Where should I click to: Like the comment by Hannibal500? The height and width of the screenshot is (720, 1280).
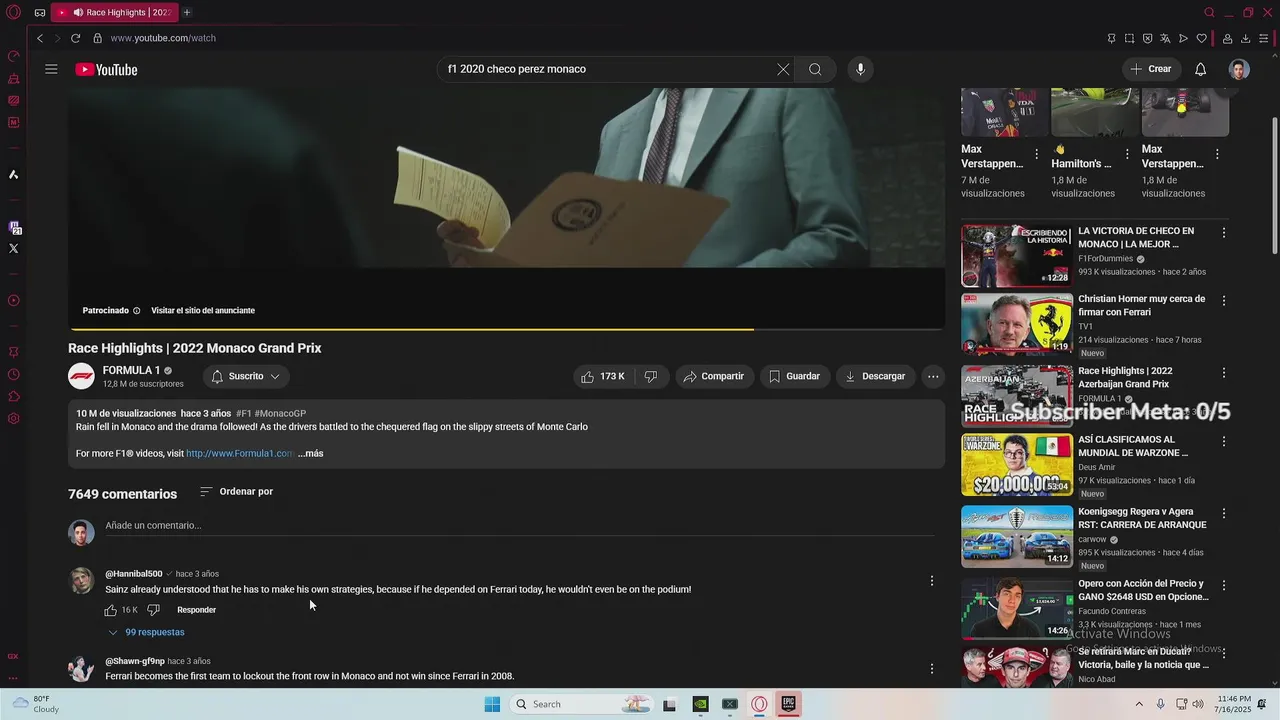coord(111,610)
